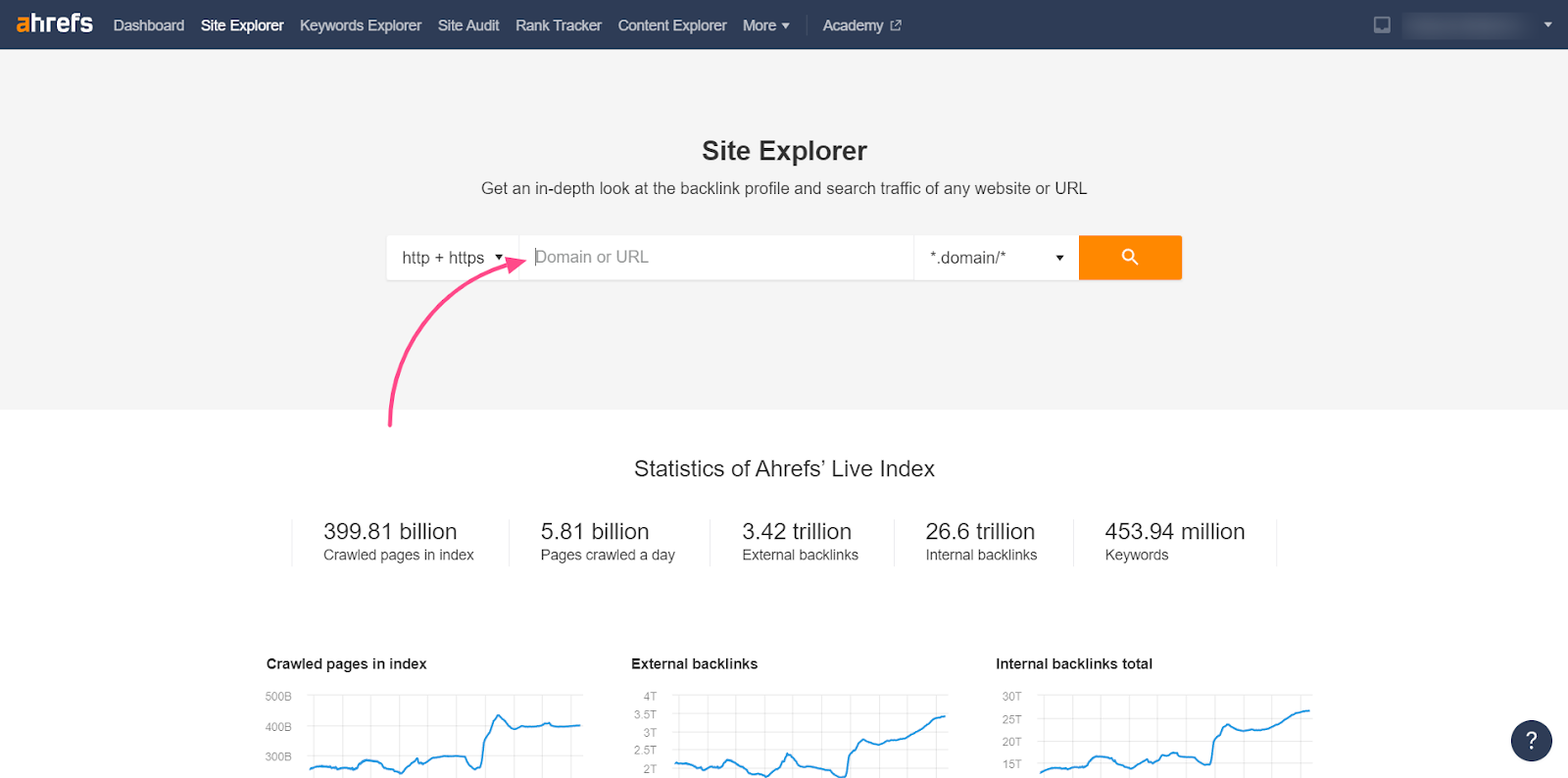Open the *.domain/* mode dropdown

tap(997, 258)
